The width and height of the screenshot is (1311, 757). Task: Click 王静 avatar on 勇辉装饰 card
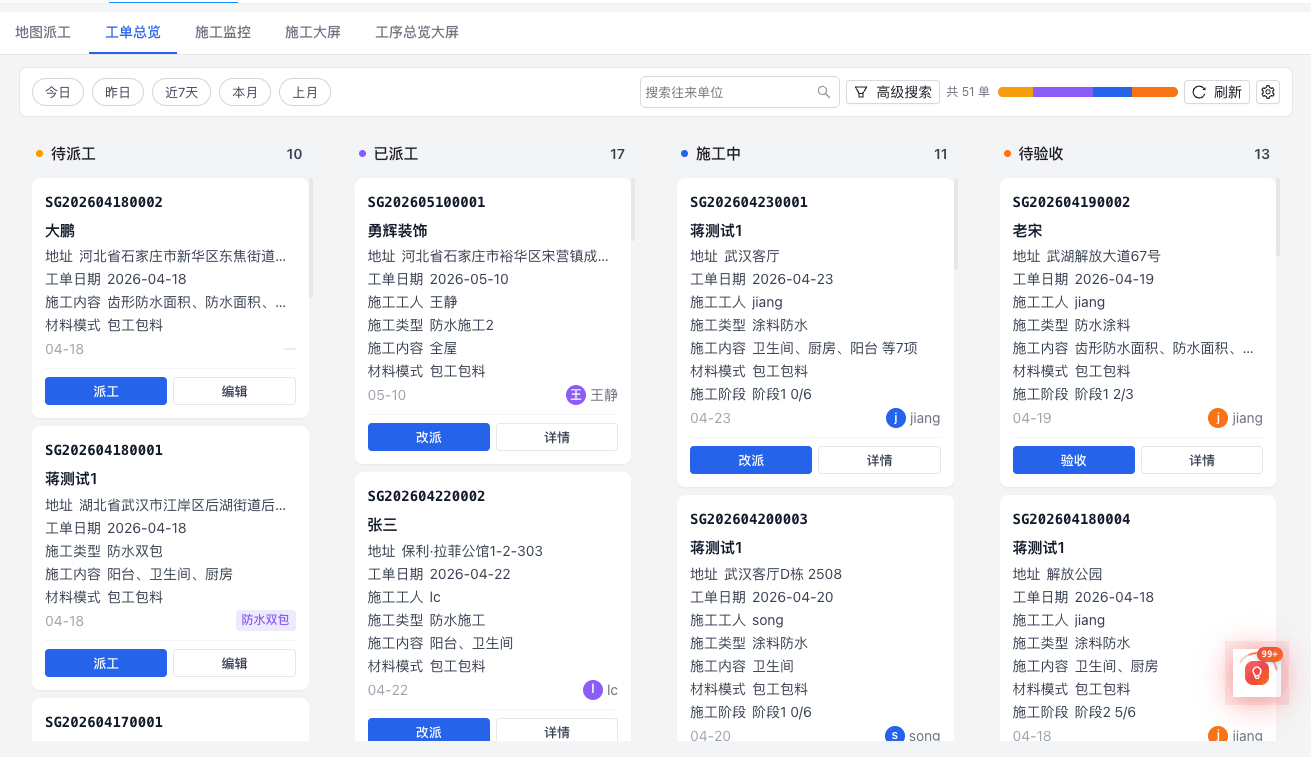pos(576,395)
